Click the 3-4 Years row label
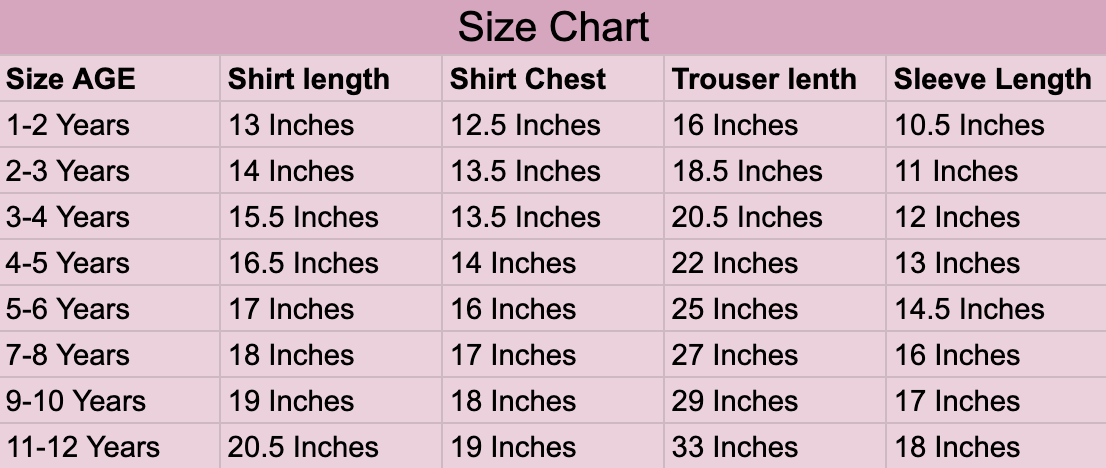 [68, 218]
